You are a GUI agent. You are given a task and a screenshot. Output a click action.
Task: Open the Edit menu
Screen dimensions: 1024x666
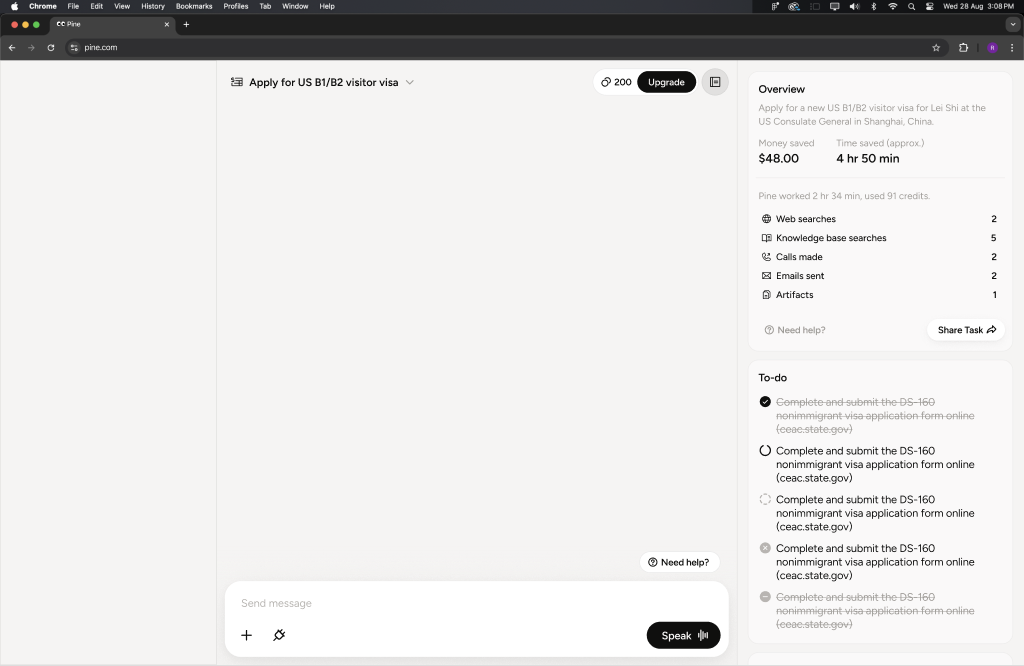tap(97, 6)
